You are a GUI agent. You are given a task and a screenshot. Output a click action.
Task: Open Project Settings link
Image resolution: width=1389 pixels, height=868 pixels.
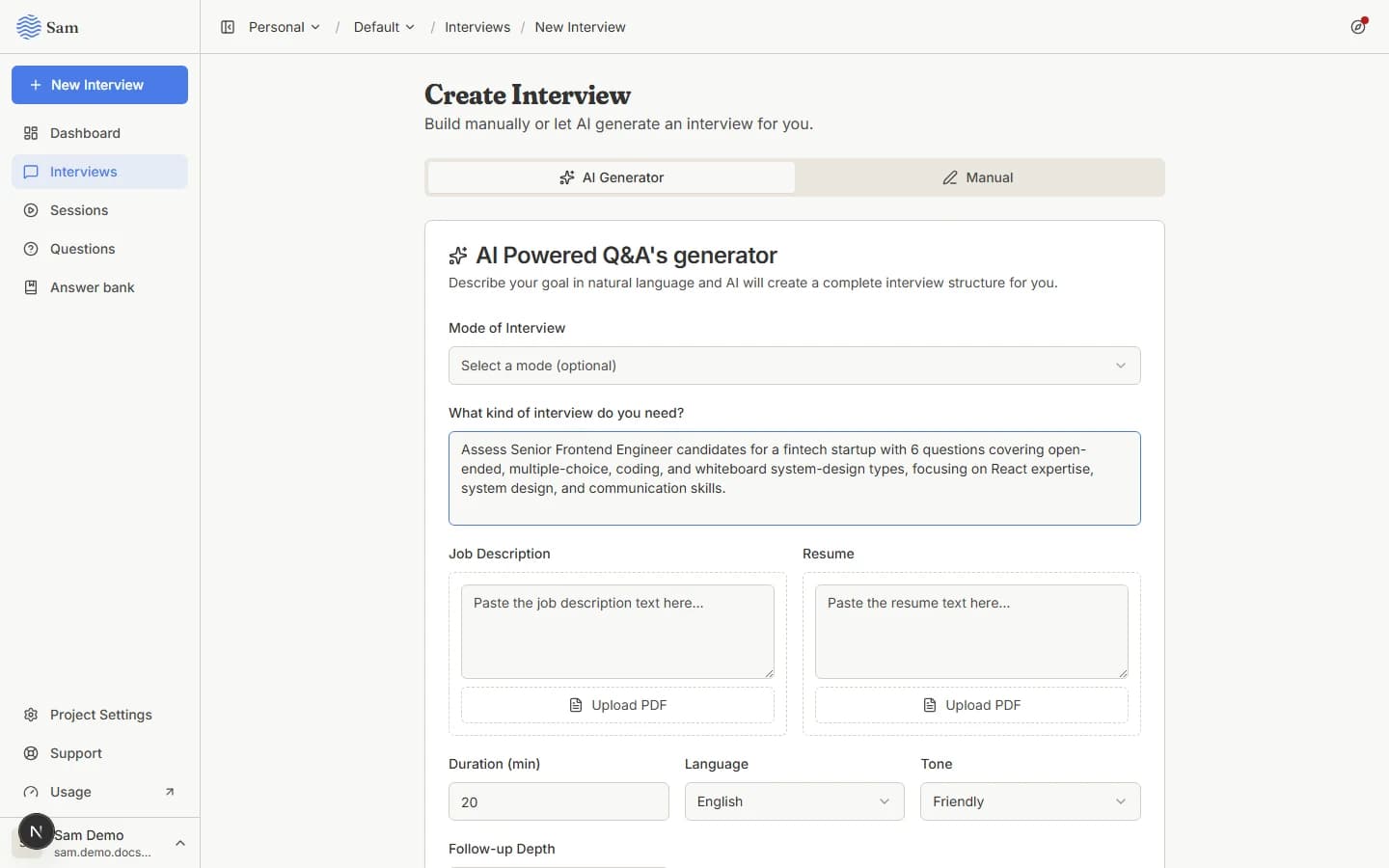[x=99, y=715]
